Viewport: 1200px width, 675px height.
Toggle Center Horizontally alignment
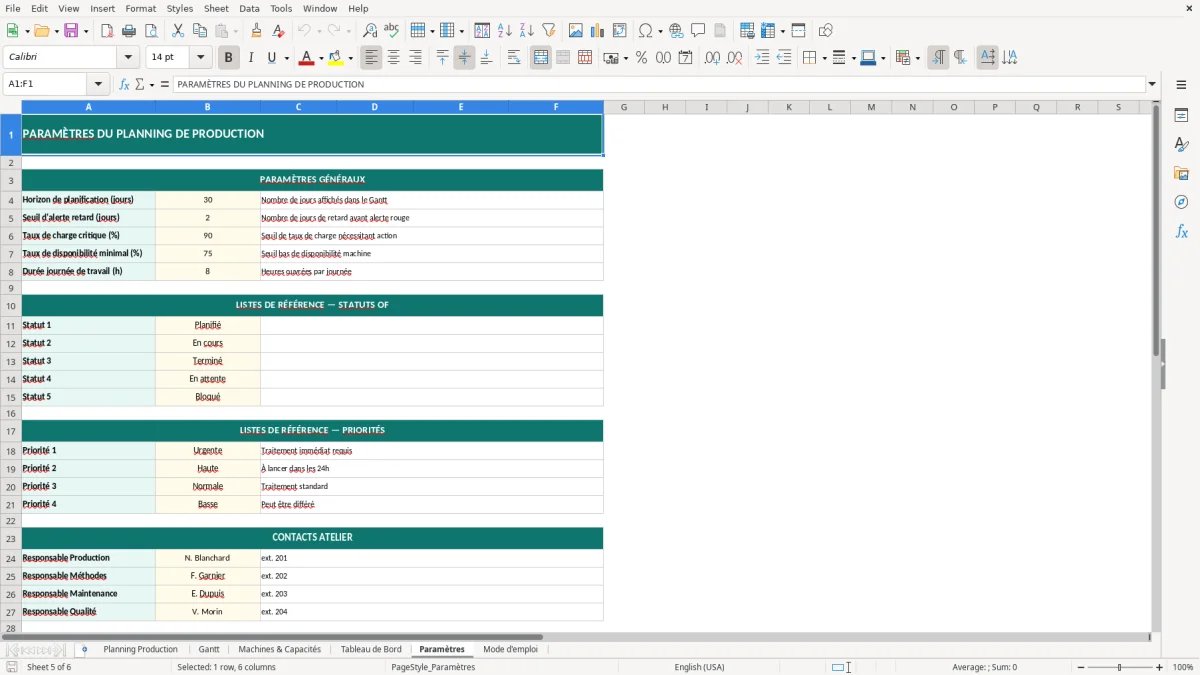click(x=393, y=58)
